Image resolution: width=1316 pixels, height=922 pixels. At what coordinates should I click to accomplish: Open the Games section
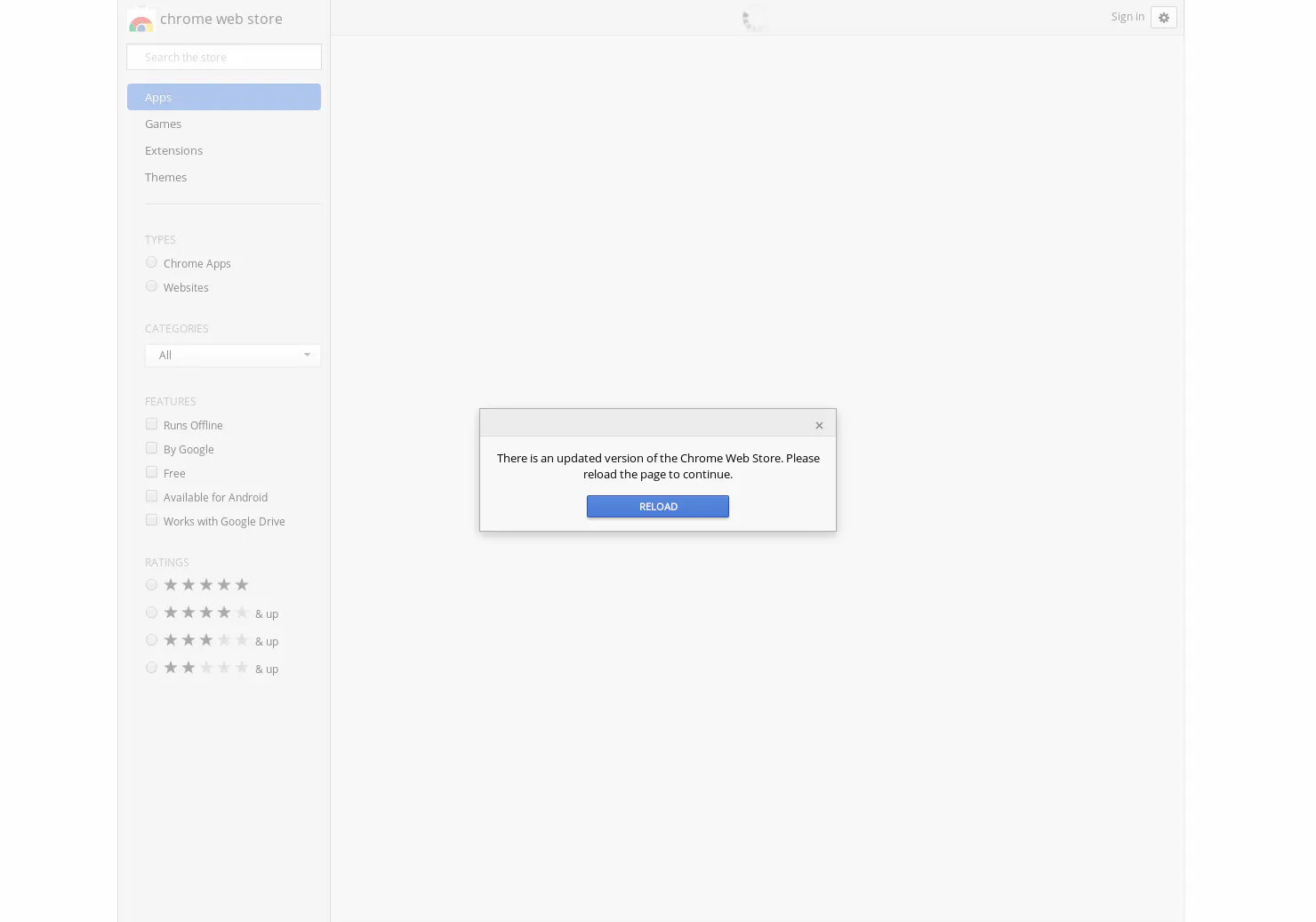coord(163,124)
